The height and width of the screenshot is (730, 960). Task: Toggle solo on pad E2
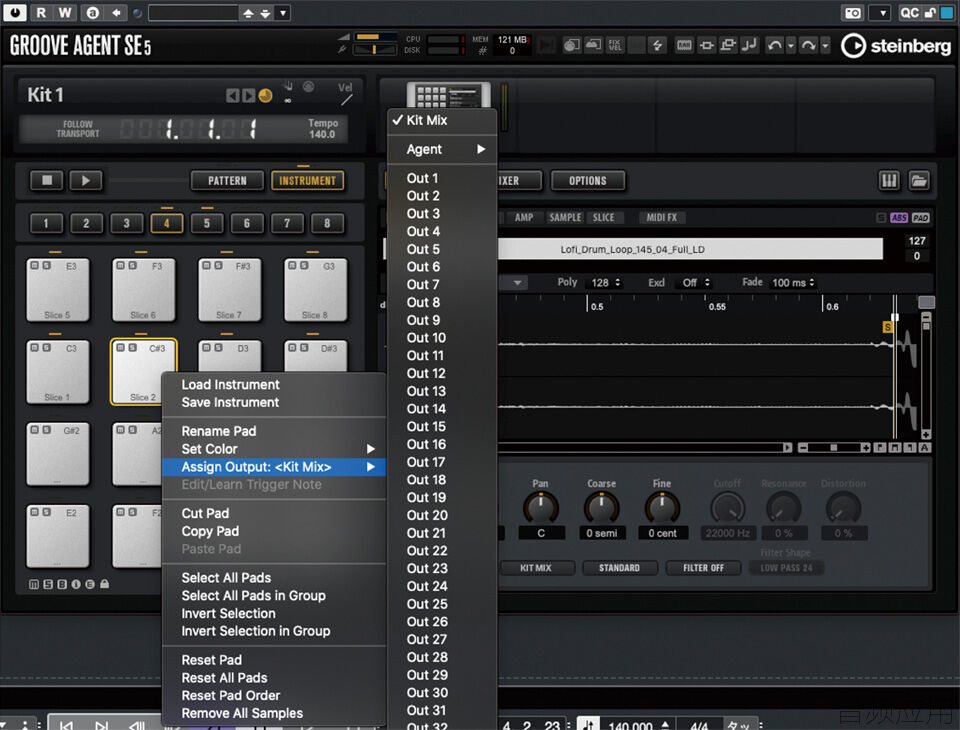click(x=47, y=512)
